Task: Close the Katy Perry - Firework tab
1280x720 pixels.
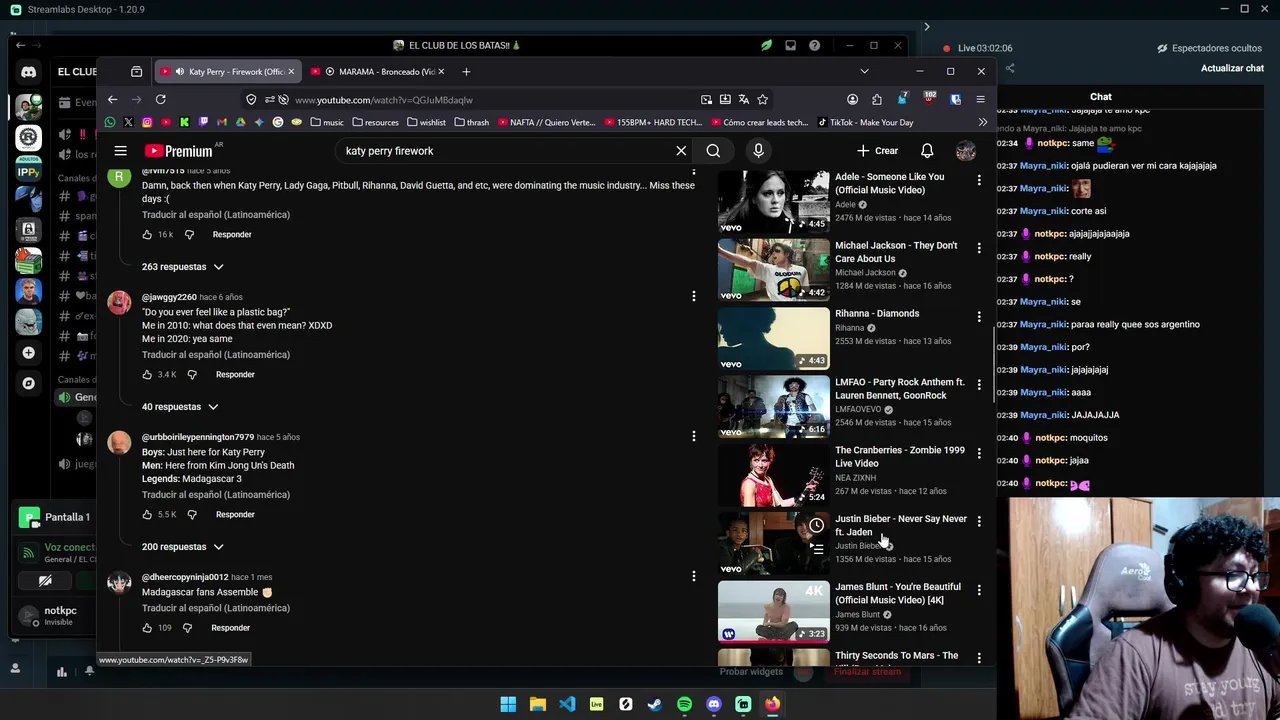Action: pos(291,71)
